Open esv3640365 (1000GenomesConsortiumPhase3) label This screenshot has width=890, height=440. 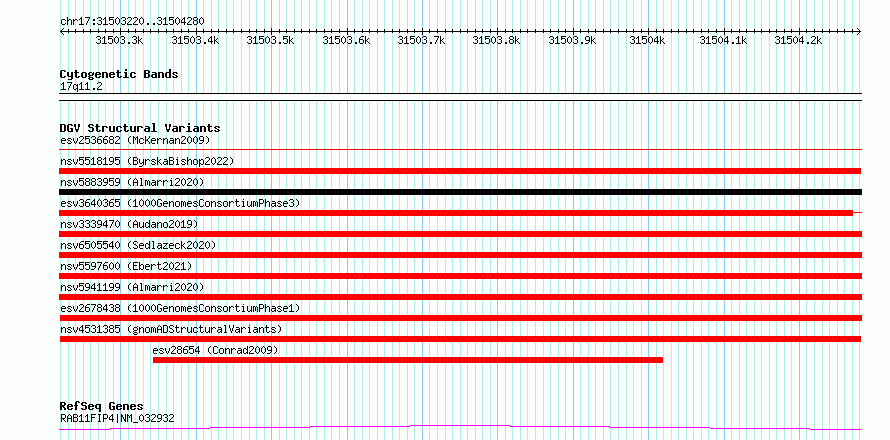(x=180, y=203)
